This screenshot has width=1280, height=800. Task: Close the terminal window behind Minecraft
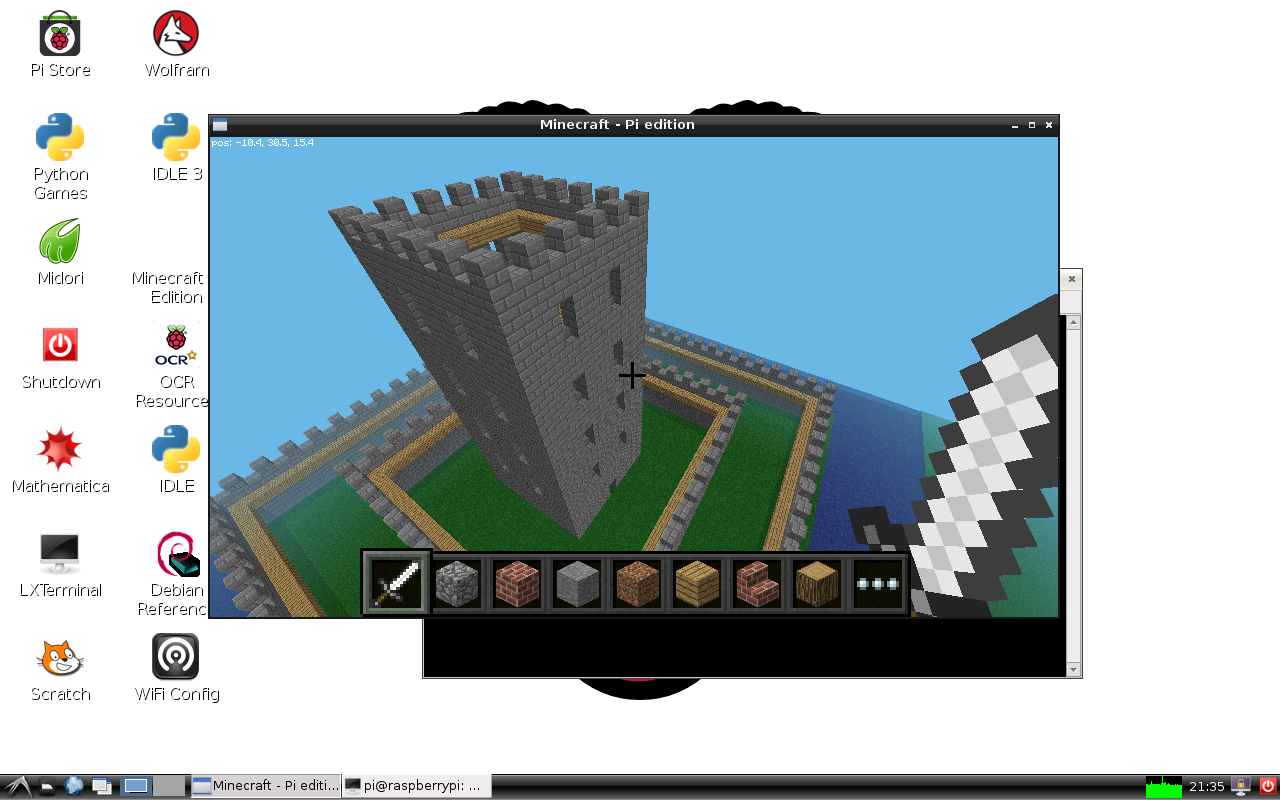1072,279
